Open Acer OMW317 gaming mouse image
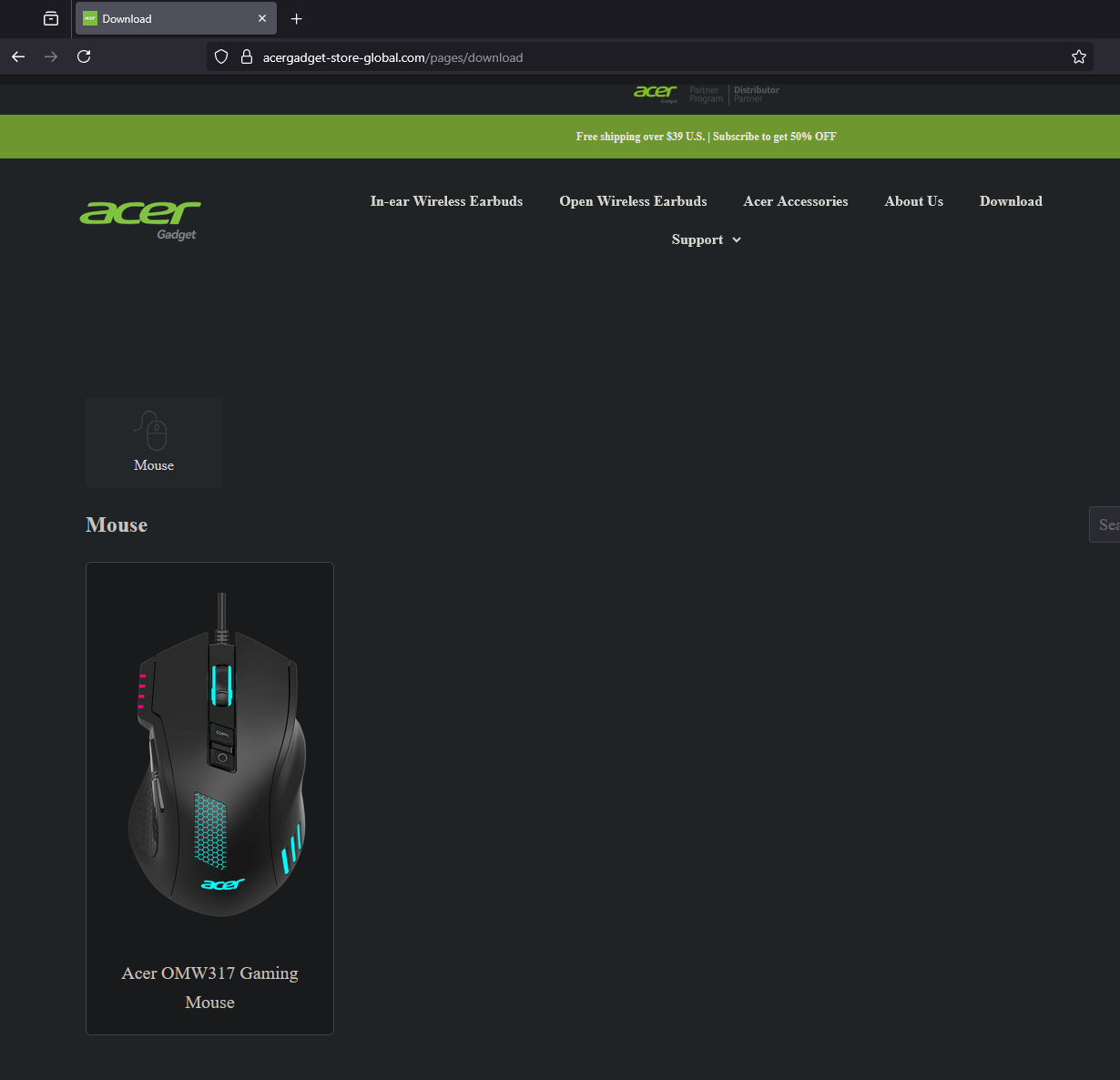The image size is (1120, 1080). 216,756
